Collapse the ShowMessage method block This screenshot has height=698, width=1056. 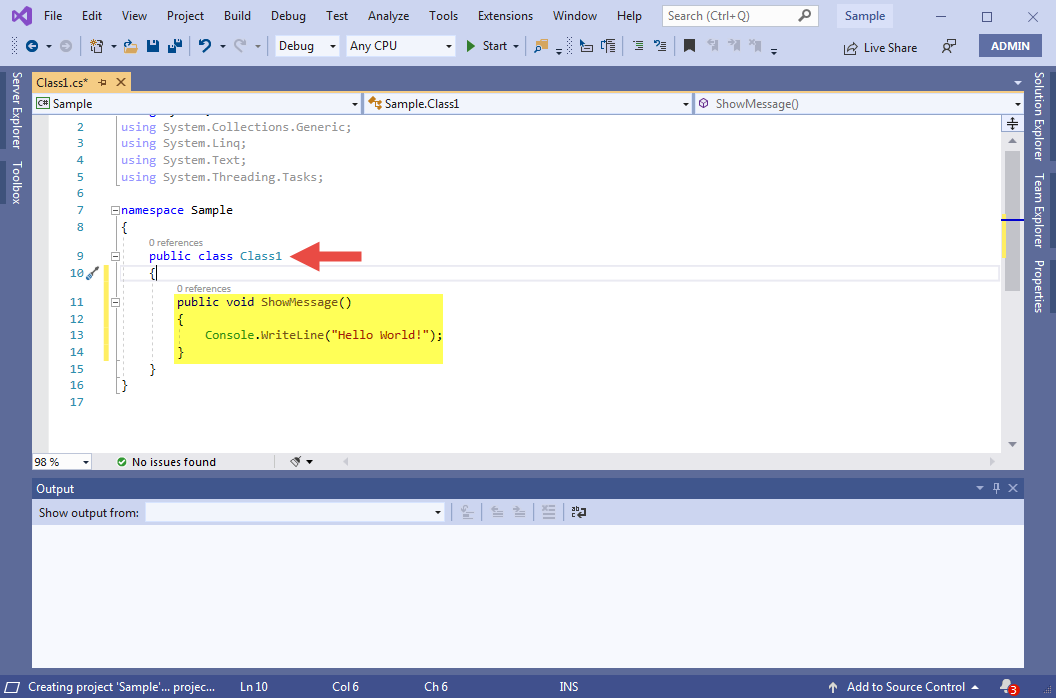coord(116,302)
